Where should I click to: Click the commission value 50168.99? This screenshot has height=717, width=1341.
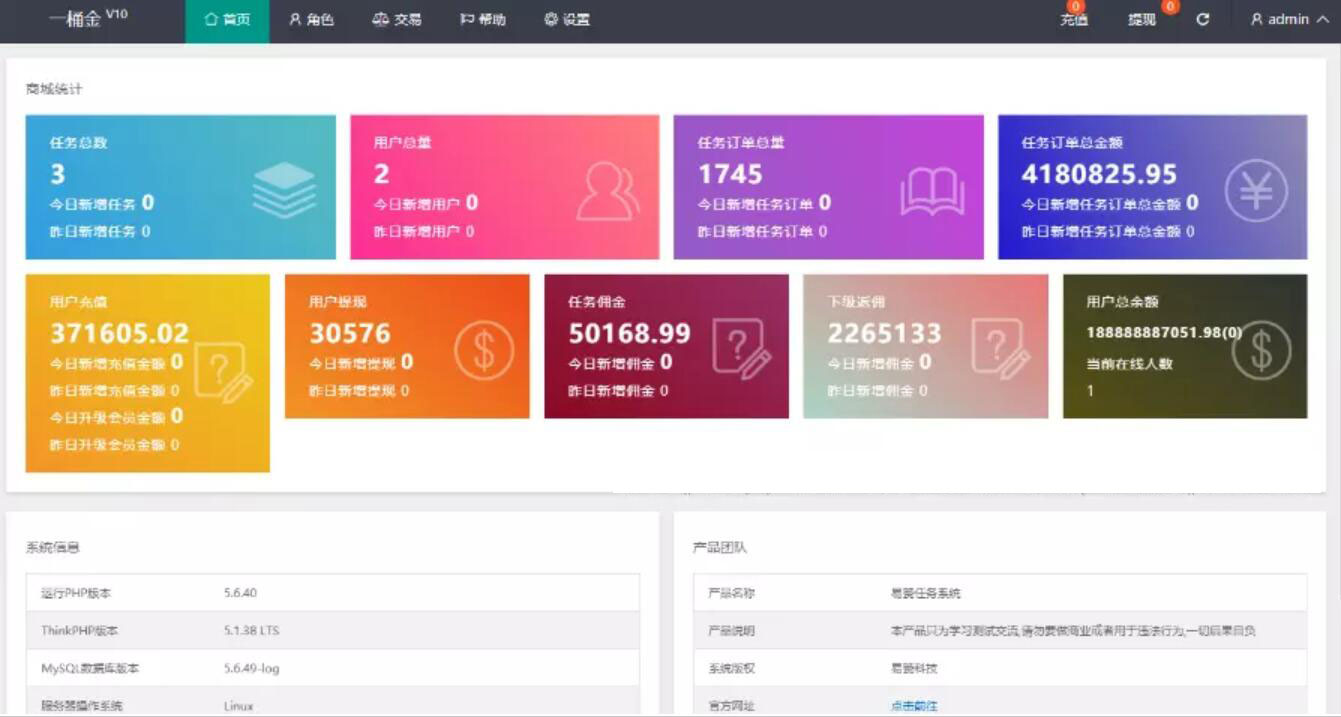[630, 333]
